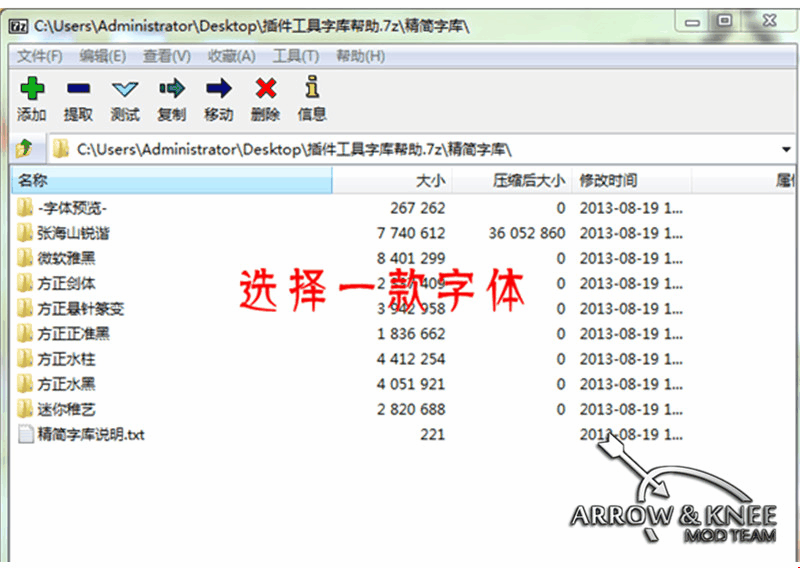Open the 查看(V) menu
Screen dimensions: 800x568
pyautogui.click(x=167, y=56)
